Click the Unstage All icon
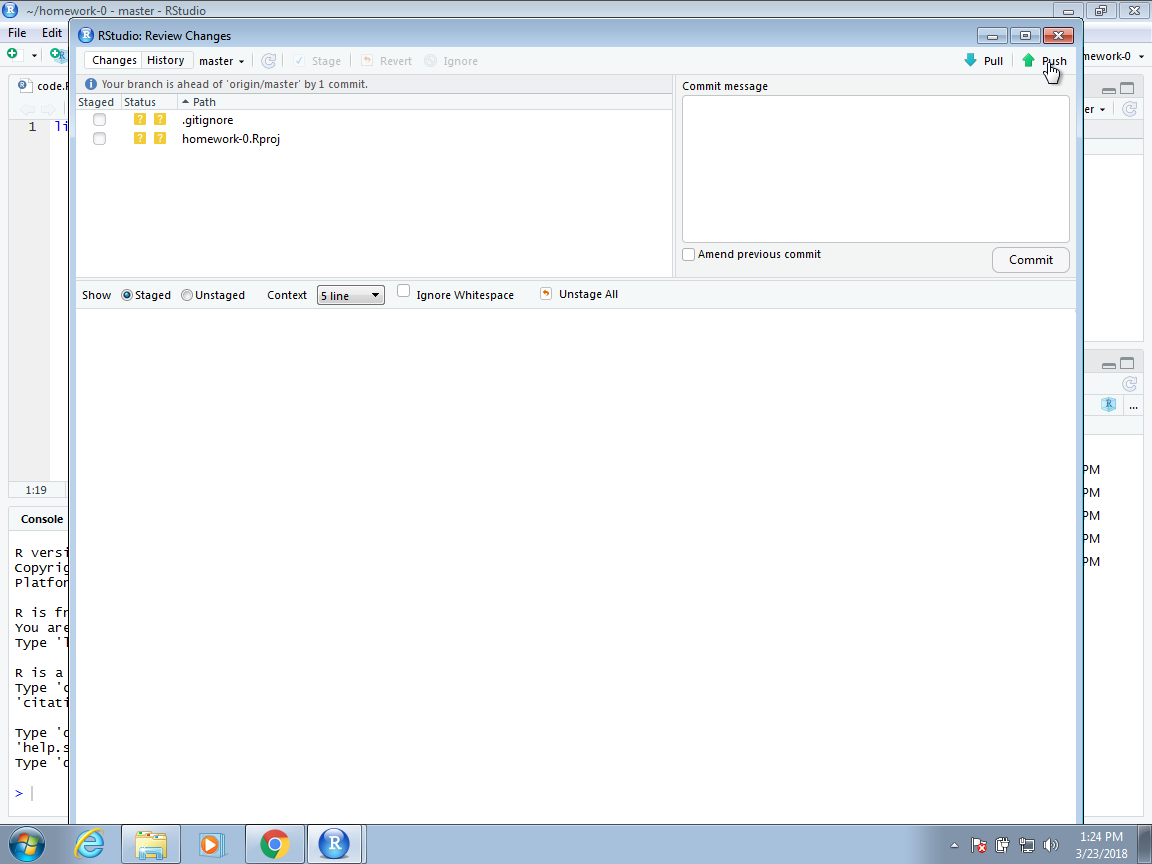This screenshot has height=864, width=1152. (x=546, y=294)
